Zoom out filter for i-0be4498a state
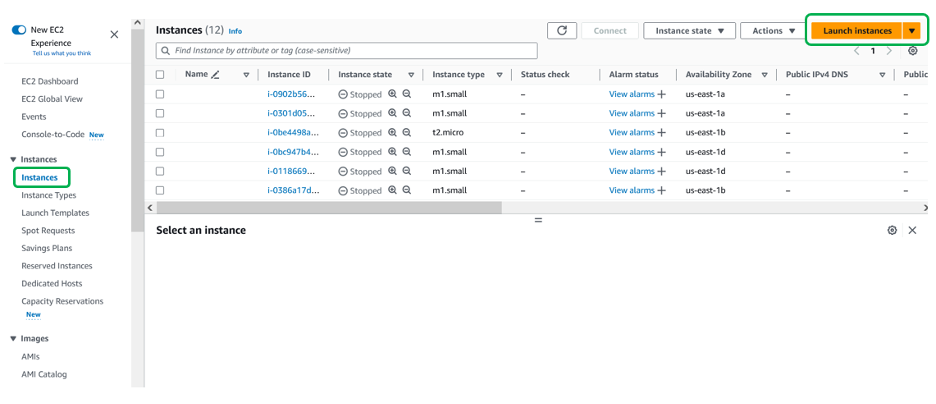The image size is (936, 404). coord(407,132)
